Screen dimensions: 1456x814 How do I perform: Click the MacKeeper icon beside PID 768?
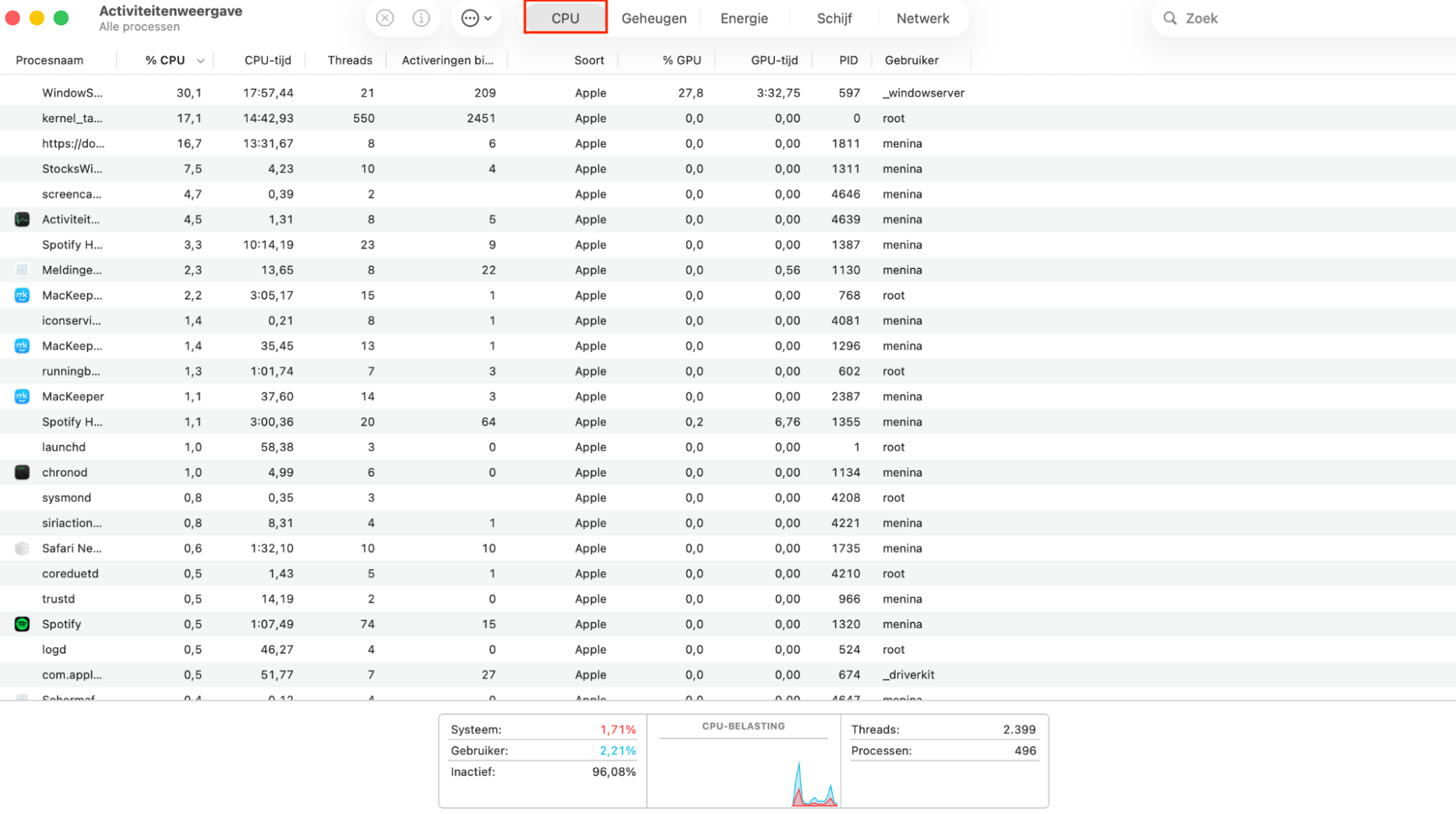point(21,295)
